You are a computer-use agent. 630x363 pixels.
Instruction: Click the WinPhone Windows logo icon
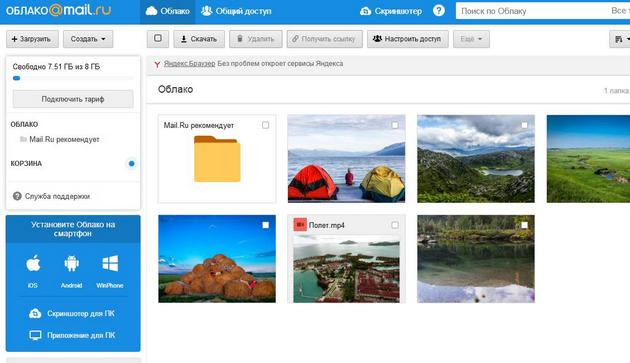[x=110, y=264]
